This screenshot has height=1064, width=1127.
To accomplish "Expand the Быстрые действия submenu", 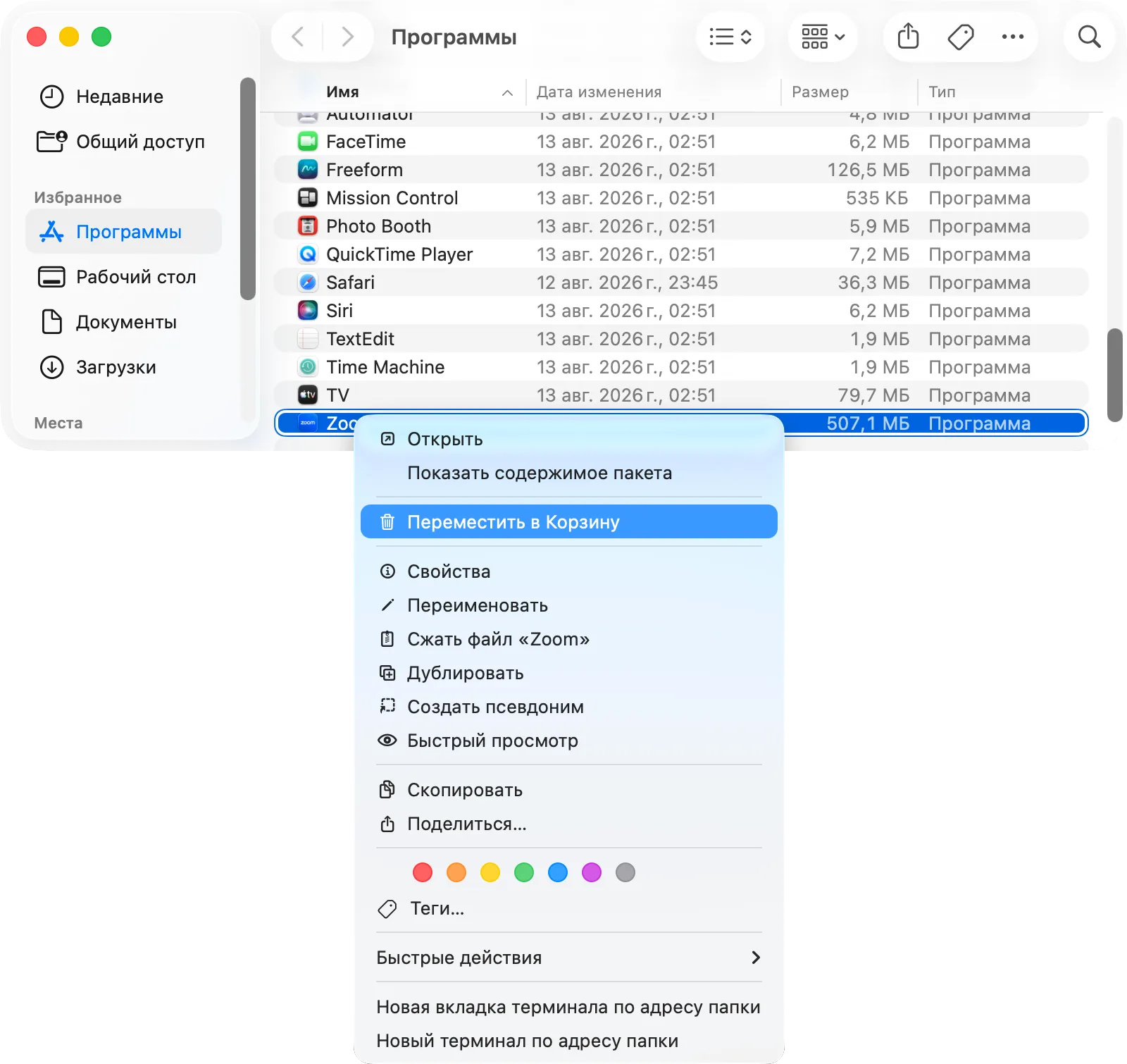I will 569,958.
